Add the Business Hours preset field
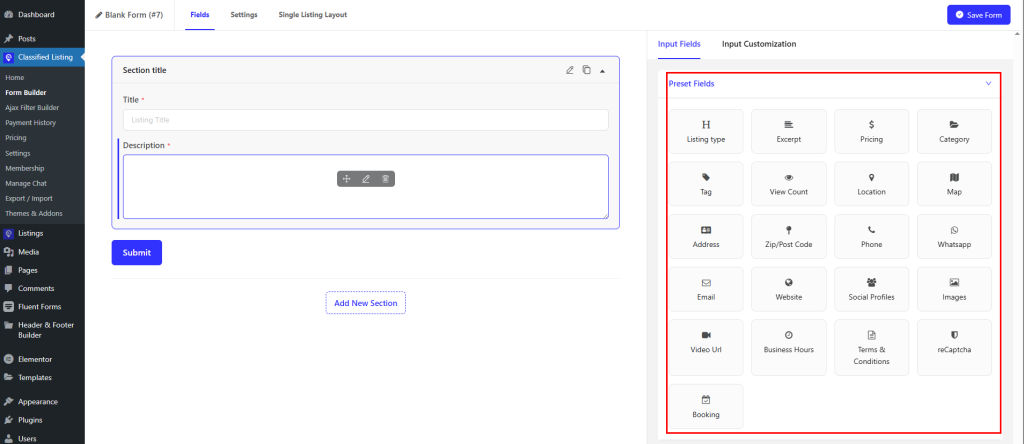 (789, 347)
